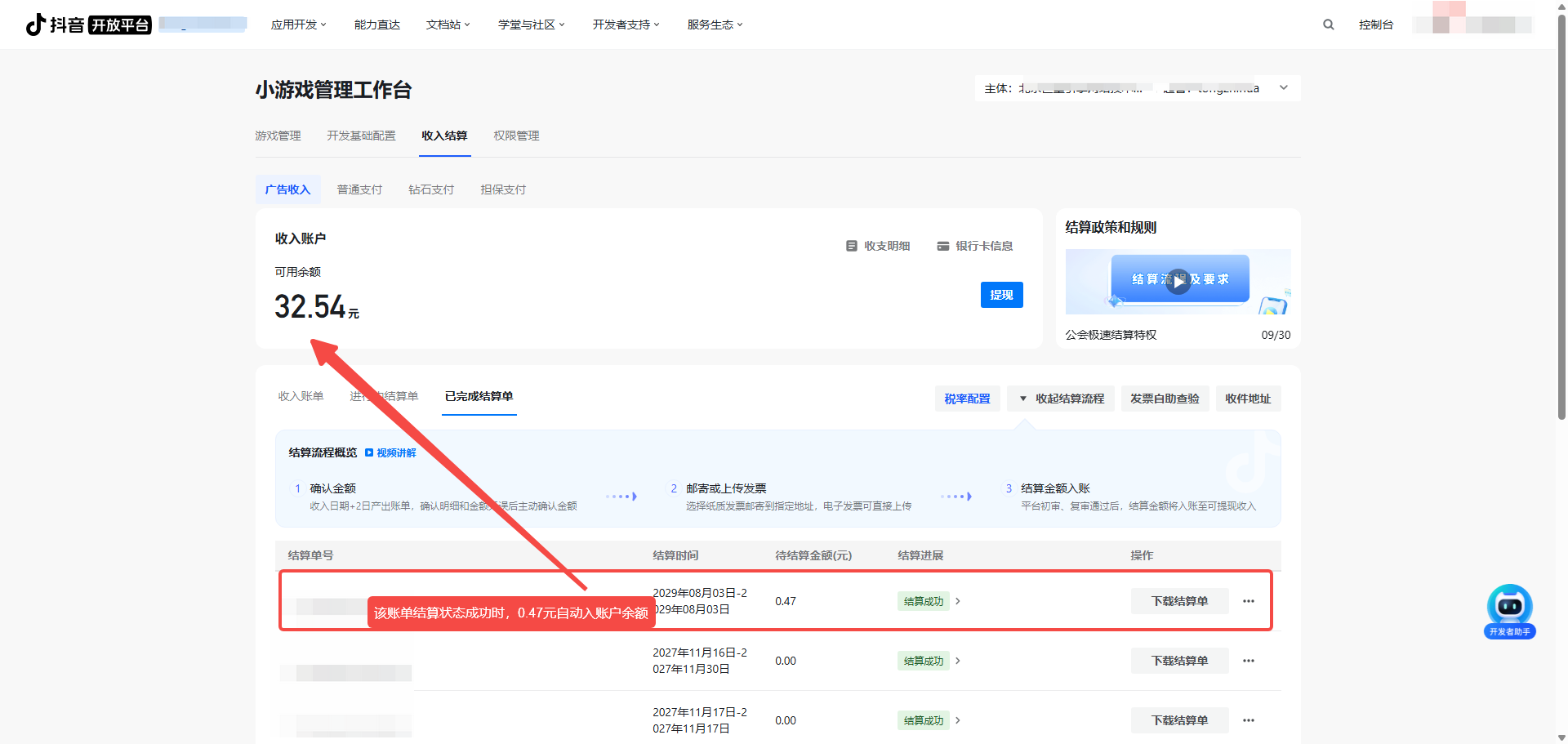Expand the 开发者支持 menu
The image size is (1568, 744).
click(626, 25)
